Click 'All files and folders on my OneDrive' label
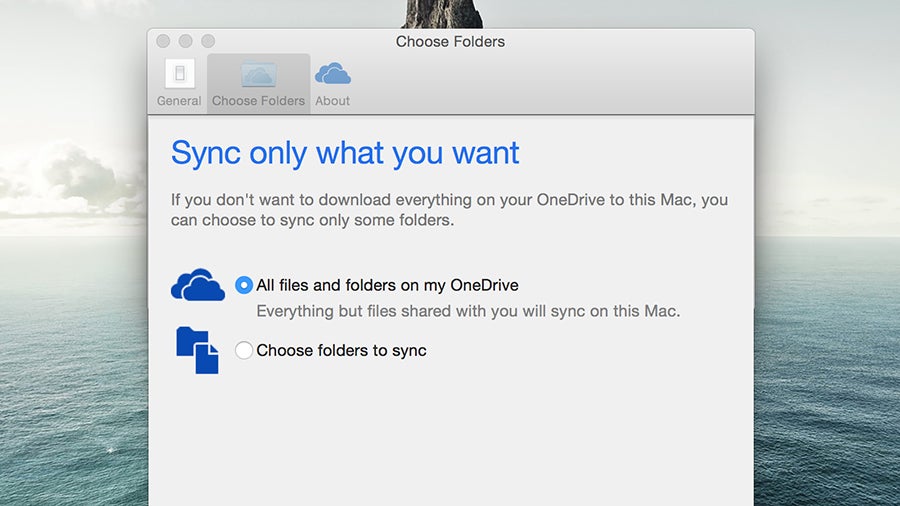The height and width of the screenshot is (506, 900). (x=387, y=285)
